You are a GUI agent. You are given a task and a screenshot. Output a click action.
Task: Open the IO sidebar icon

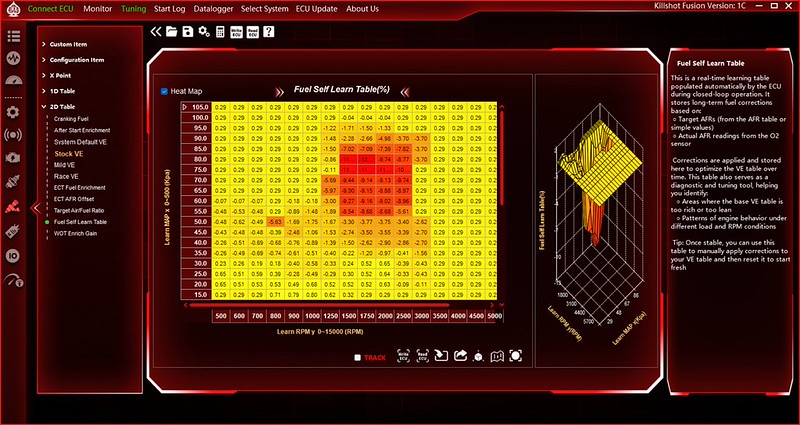(13, 255)
